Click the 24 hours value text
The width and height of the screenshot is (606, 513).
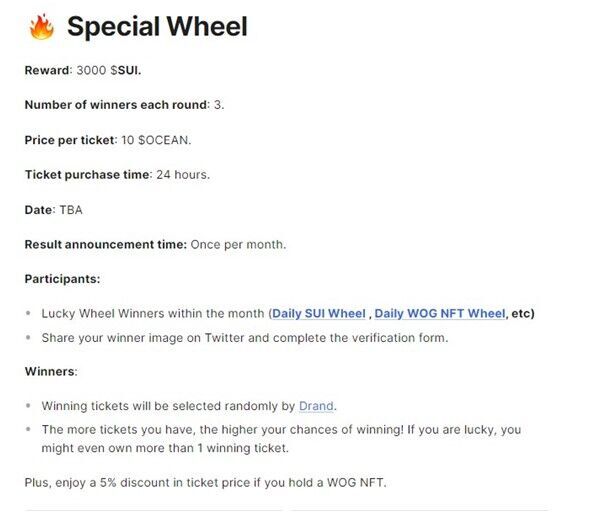pyautogui.click(x=183, y=175)
